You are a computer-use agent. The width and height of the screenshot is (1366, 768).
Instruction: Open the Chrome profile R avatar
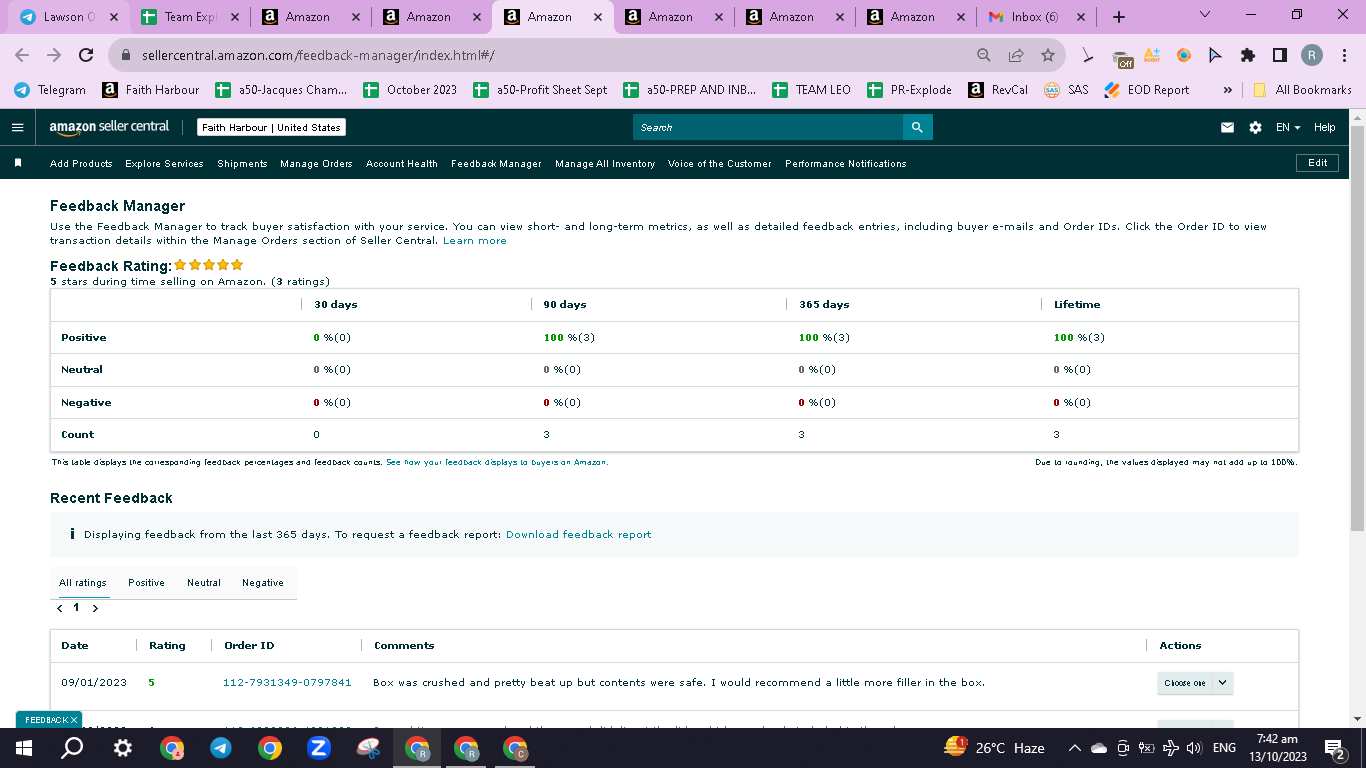1312,56
